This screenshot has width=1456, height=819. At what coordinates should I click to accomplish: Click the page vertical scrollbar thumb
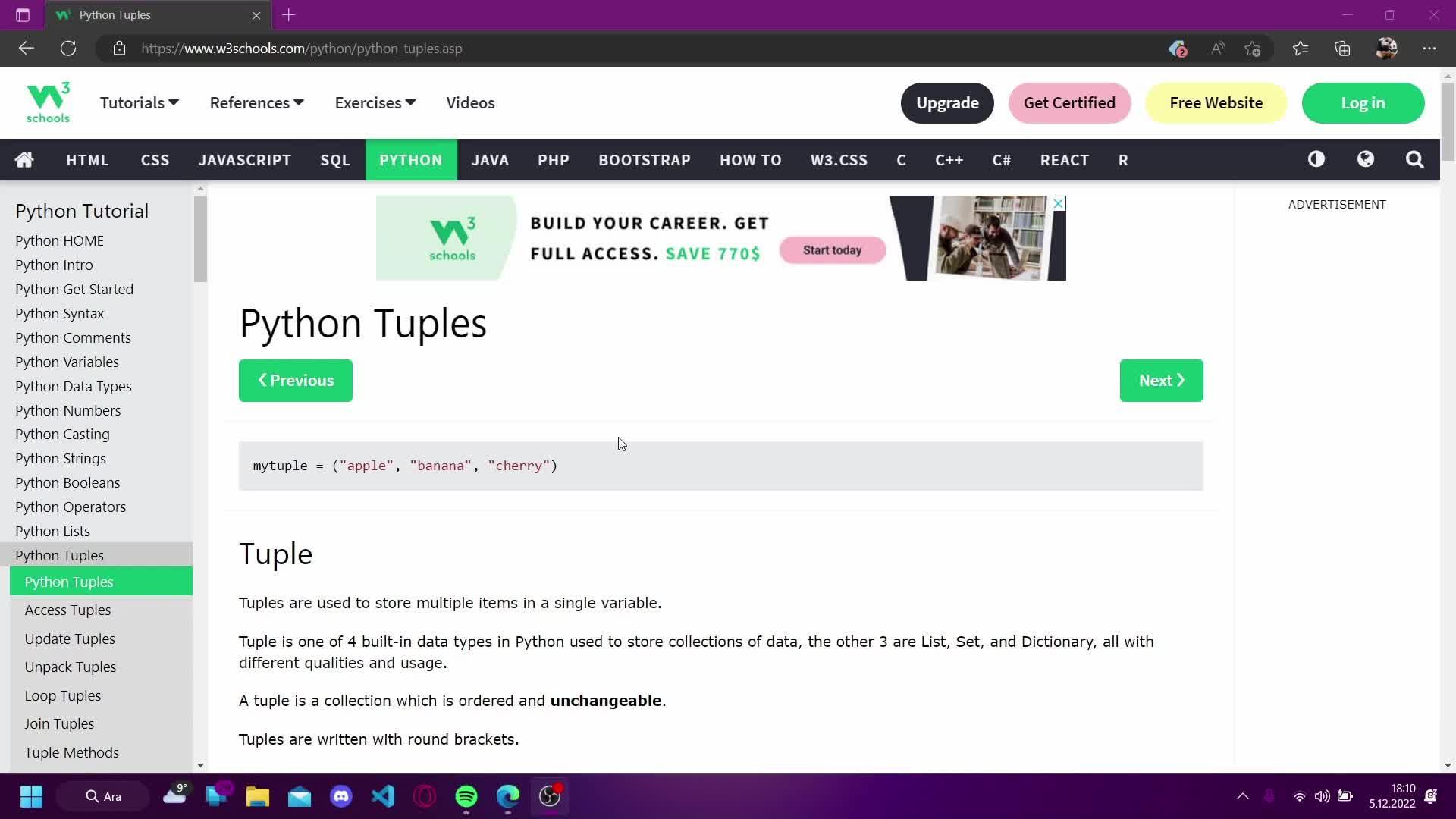pos(1448,121)
